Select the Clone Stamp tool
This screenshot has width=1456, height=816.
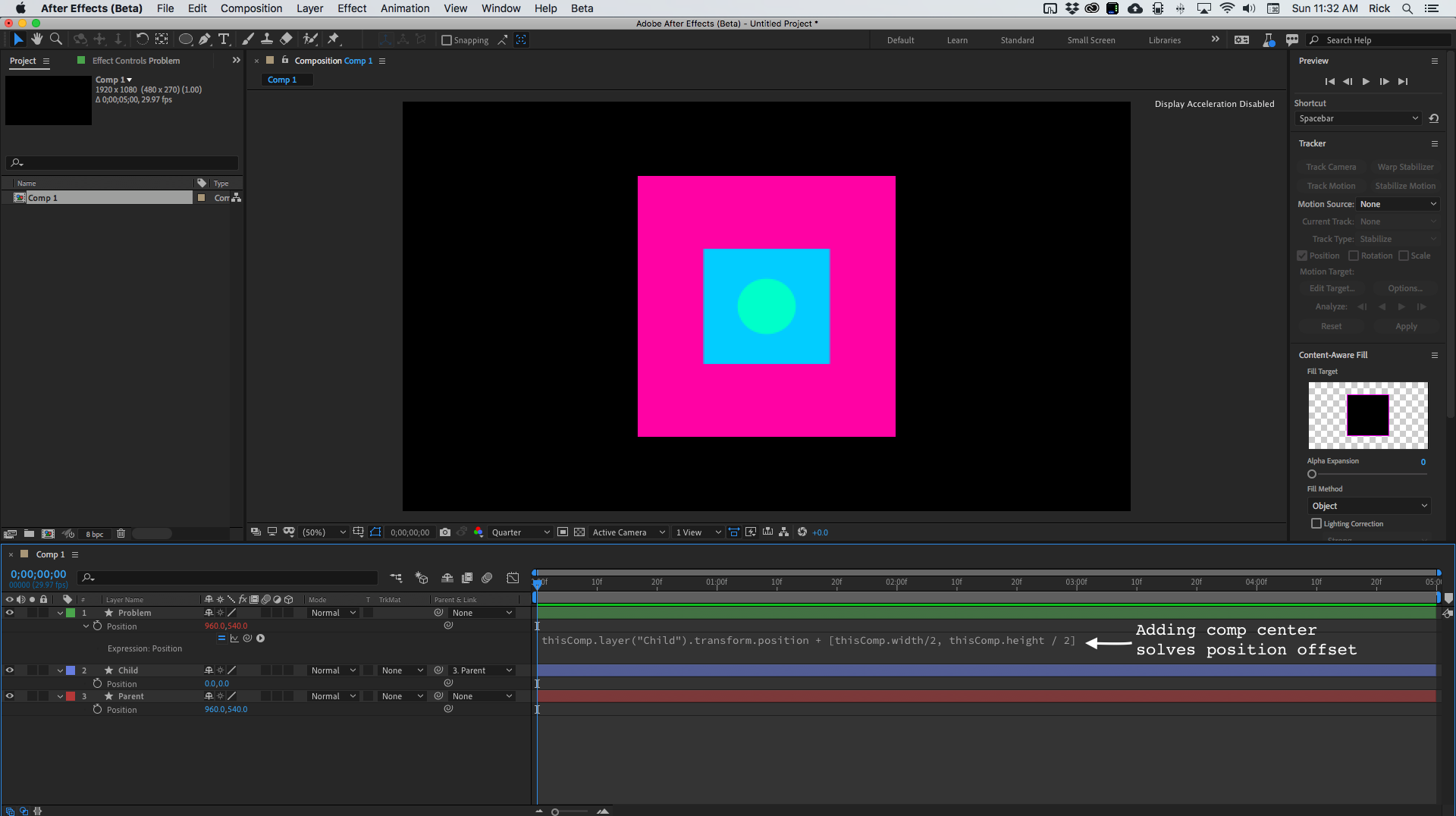267,39
